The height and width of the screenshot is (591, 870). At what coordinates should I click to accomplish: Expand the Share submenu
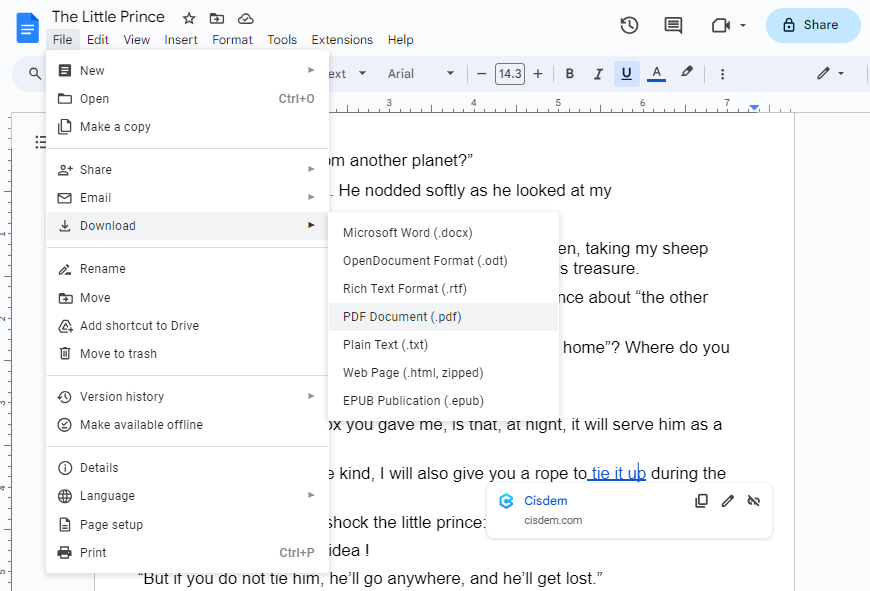click(x=95, y=169)
